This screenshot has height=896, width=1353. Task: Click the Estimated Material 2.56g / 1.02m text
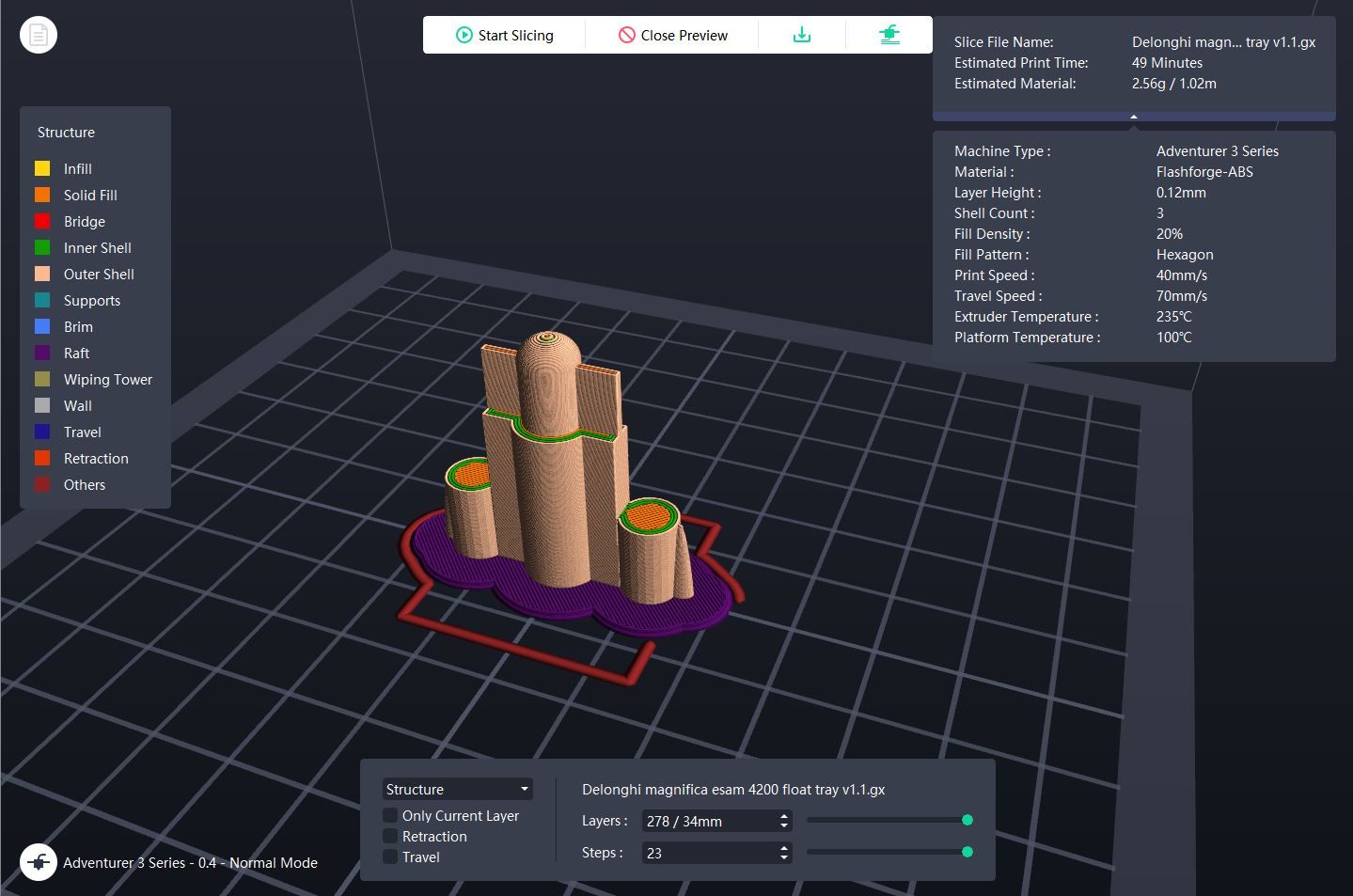[x=1174, y=83]
